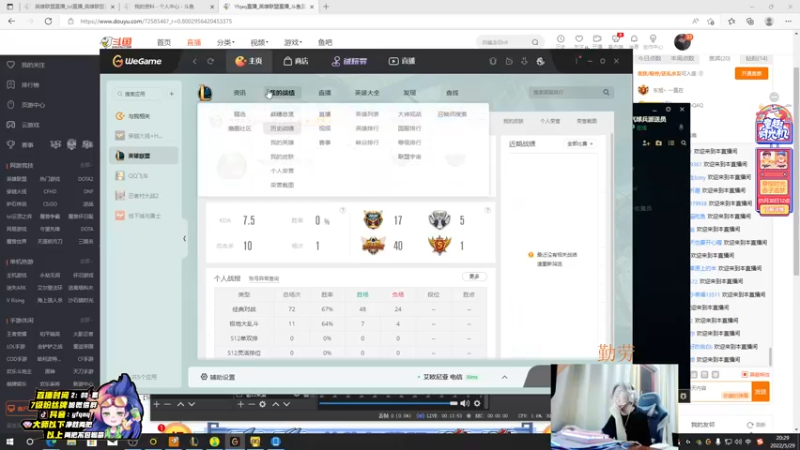Viewport: 800px width, 450px height.
Task: Click the globe icon in WeGame header
Action: pyautogui.click(x=540, y=61)
